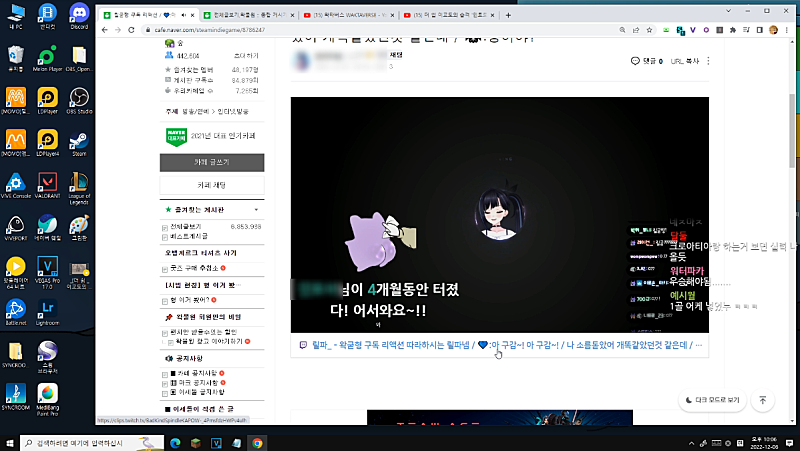Click the cafe chat button

pos(212,185)
